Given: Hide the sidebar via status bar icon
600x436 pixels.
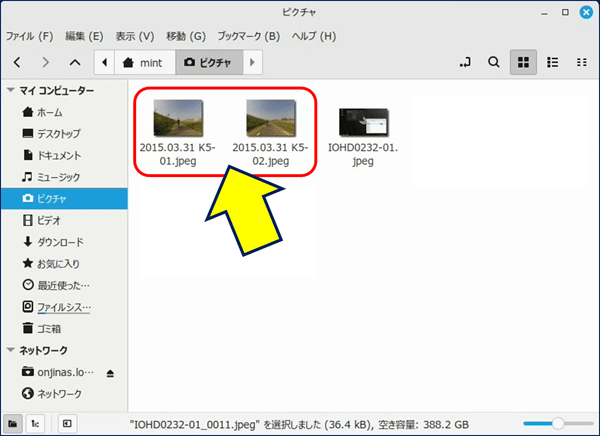Looking at the screenshot, I should (x=67, y=424).
